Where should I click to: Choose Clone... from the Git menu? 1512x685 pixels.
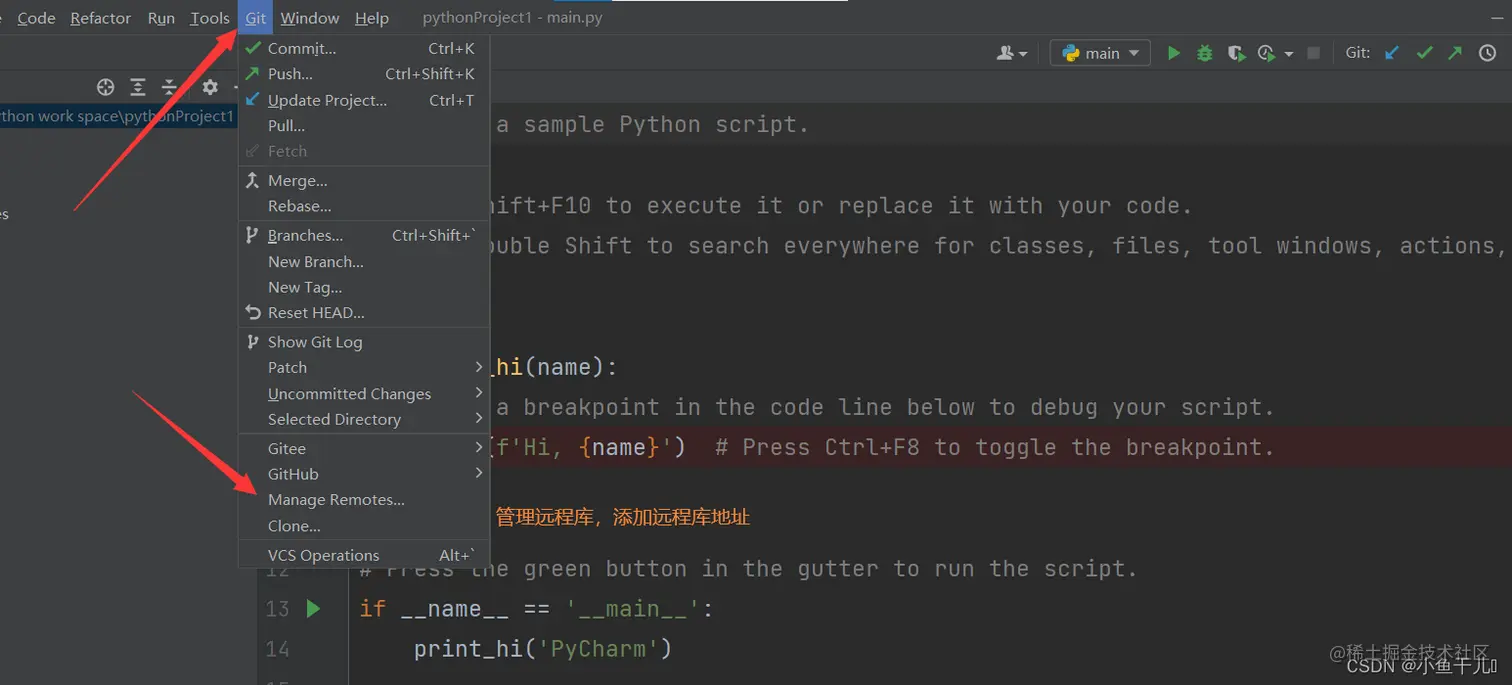tap(364, 526)
